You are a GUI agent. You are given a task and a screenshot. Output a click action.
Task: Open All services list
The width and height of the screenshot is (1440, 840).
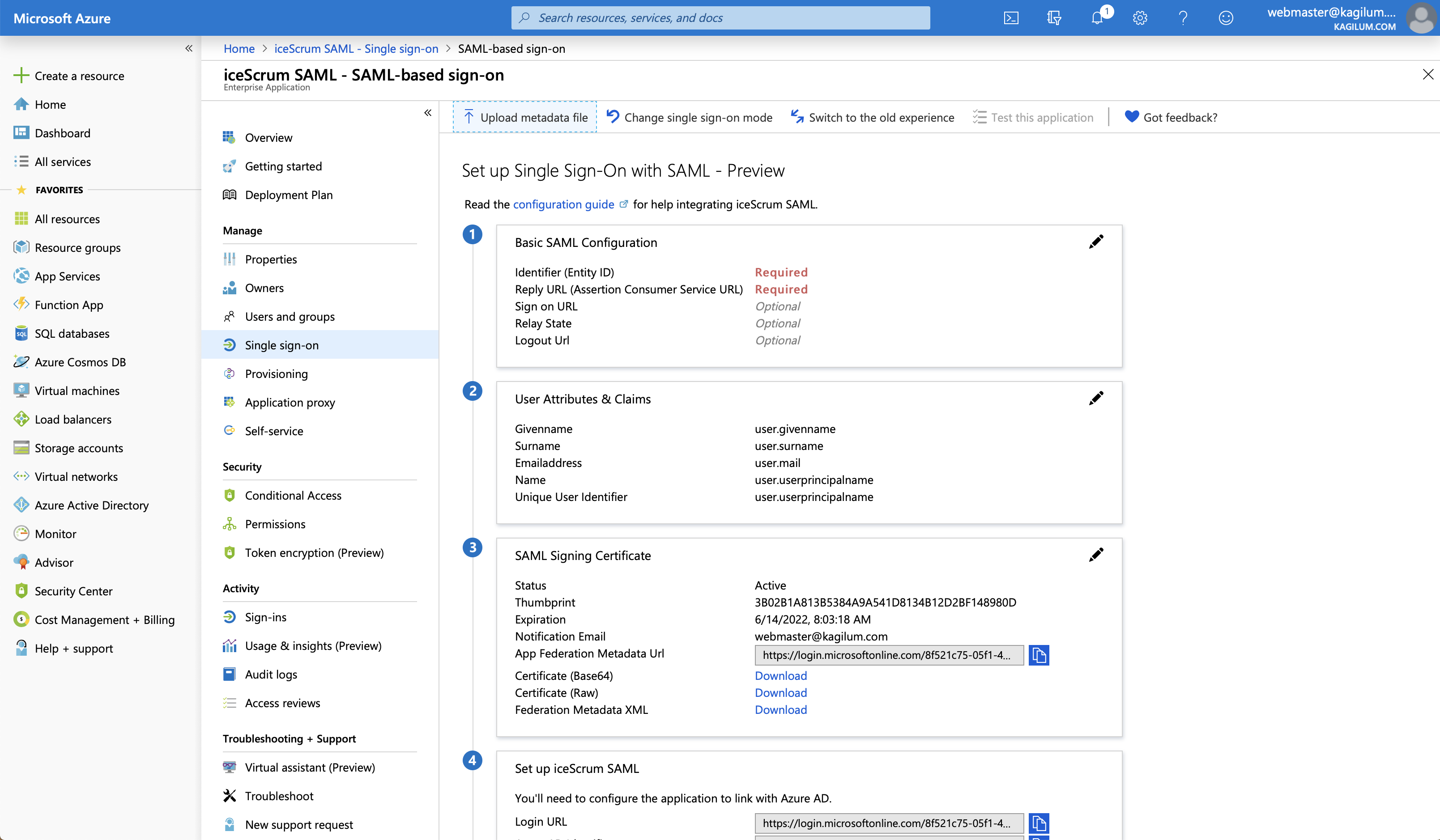52,161
